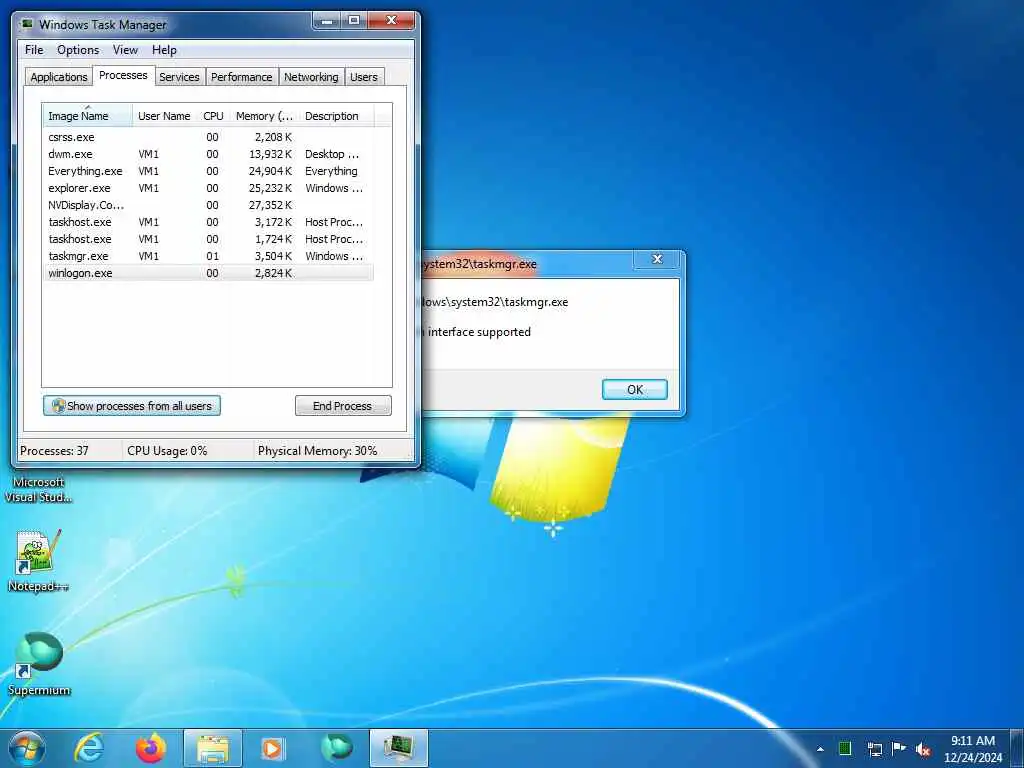The width and height of the screenshot is (1024, 768).
Task: Select the winlogon.exe process row
Action: [209, 273]
